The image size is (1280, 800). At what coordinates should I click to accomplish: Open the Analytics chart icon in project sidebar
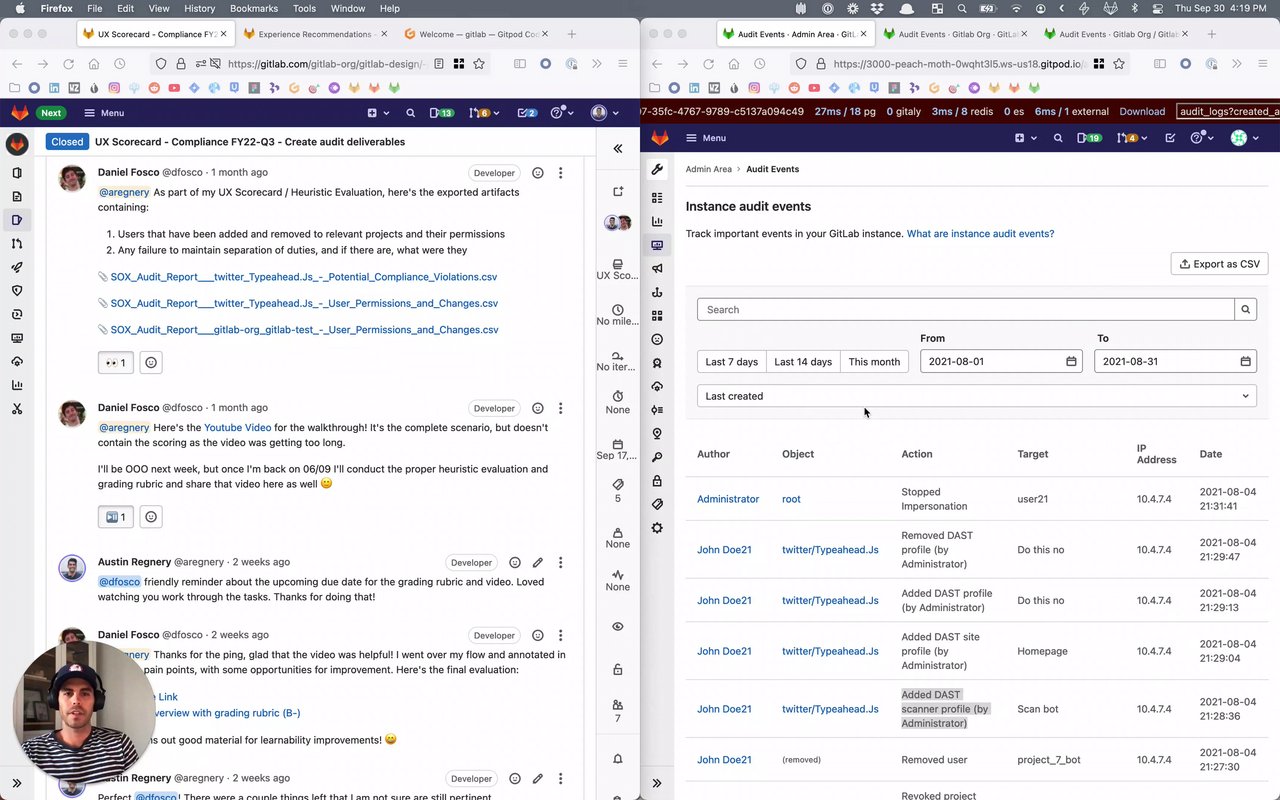17,385
